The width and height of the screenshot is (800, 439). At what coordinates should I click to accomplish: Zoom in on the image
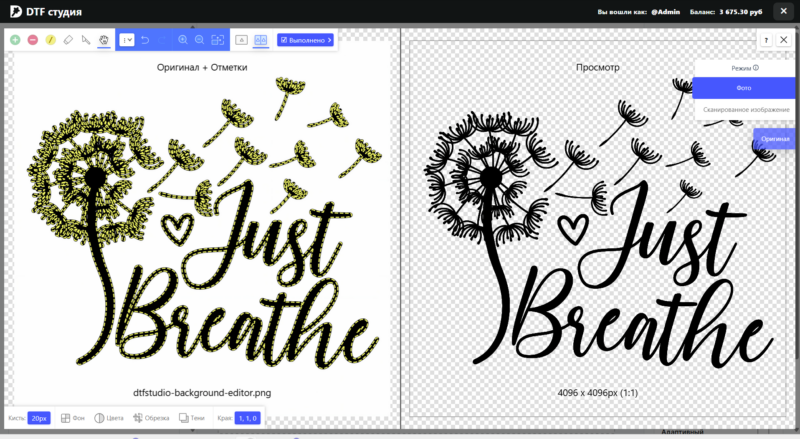pyautogui.click(x=183, y=40)
